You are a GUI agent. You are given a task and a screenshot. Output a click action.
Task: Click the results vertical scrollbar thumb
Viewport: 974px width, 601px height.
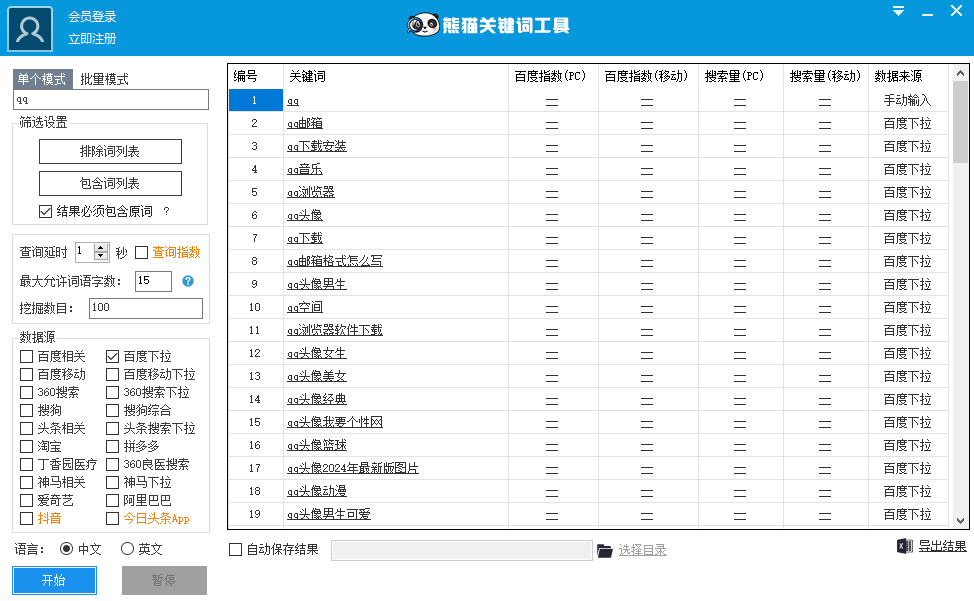960,122
